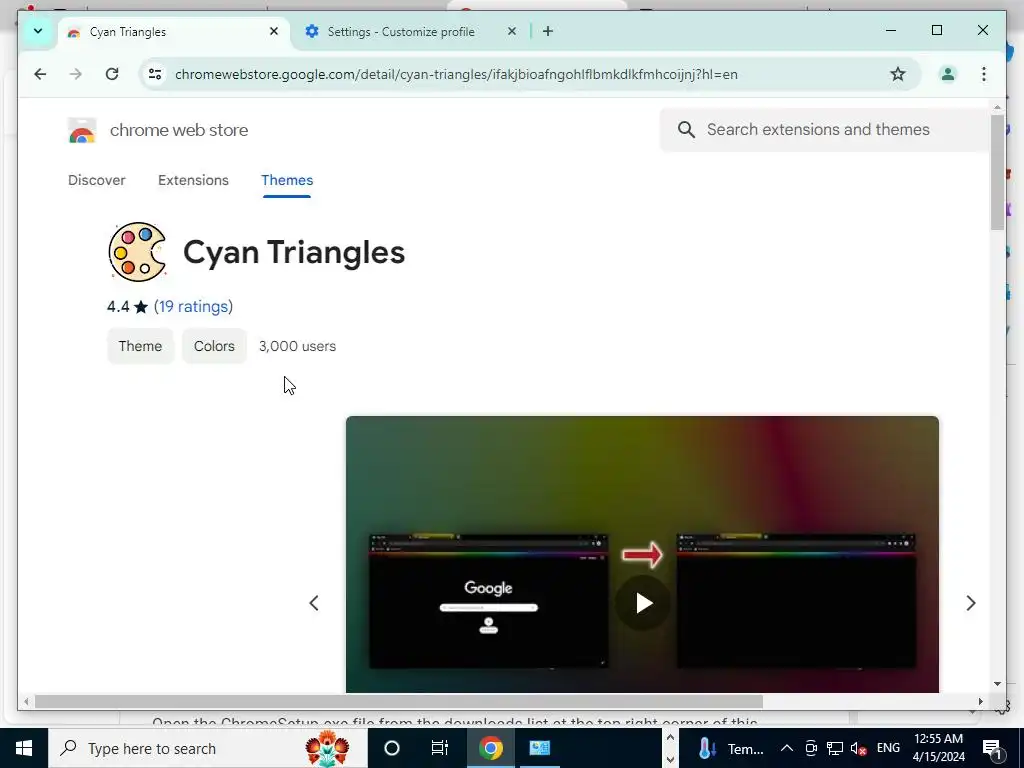Reload the page with the refresh icon
Viewport: 1024px width, 768px height.
point(112,74)
